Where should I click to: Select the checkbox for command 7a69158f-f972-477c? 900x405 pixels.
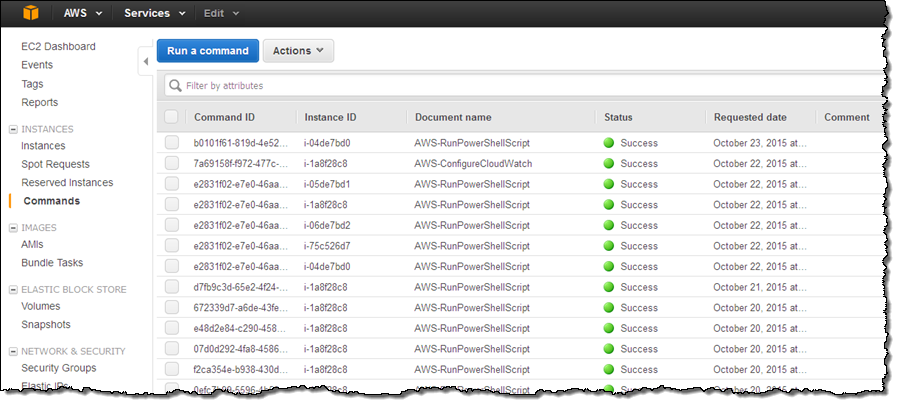pos(172,163)
